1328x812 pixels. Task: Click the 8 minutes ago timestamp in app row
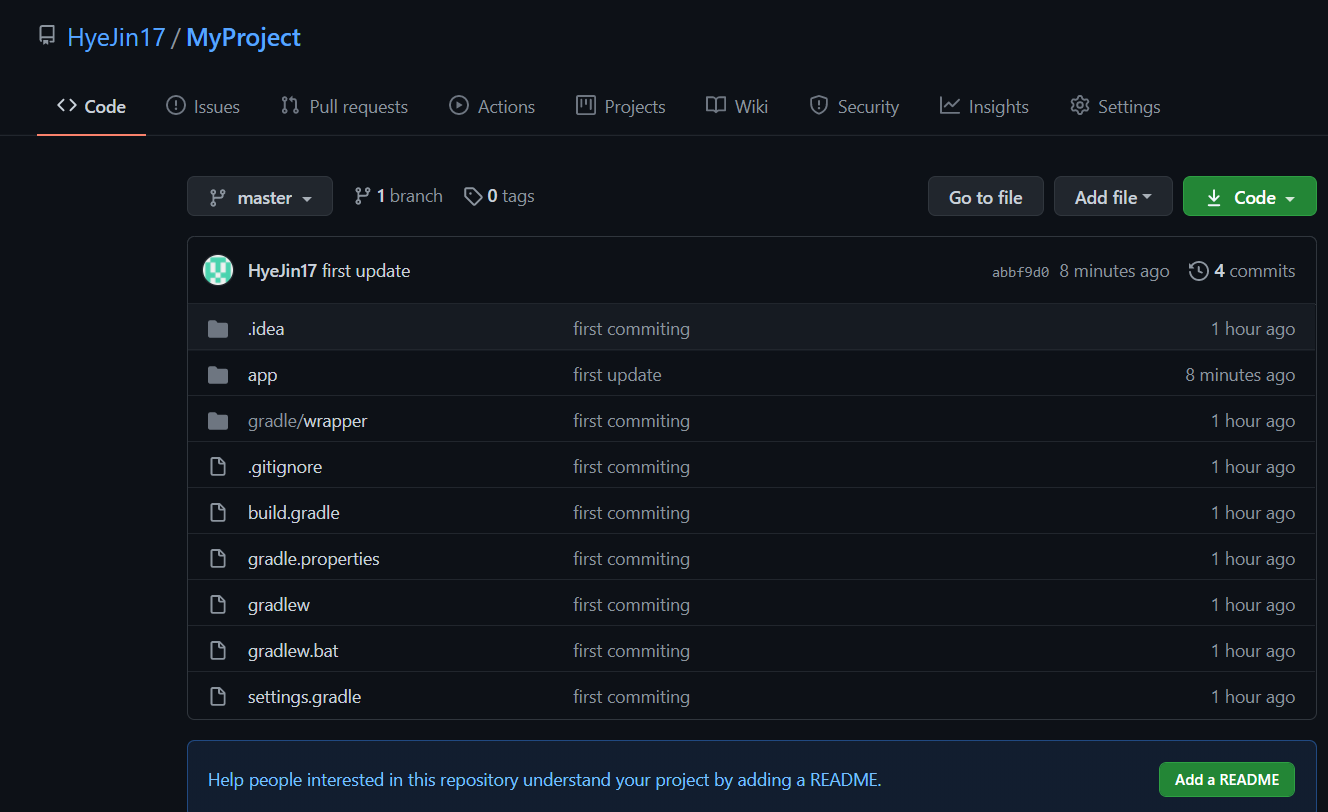[x=1240, y=375]
